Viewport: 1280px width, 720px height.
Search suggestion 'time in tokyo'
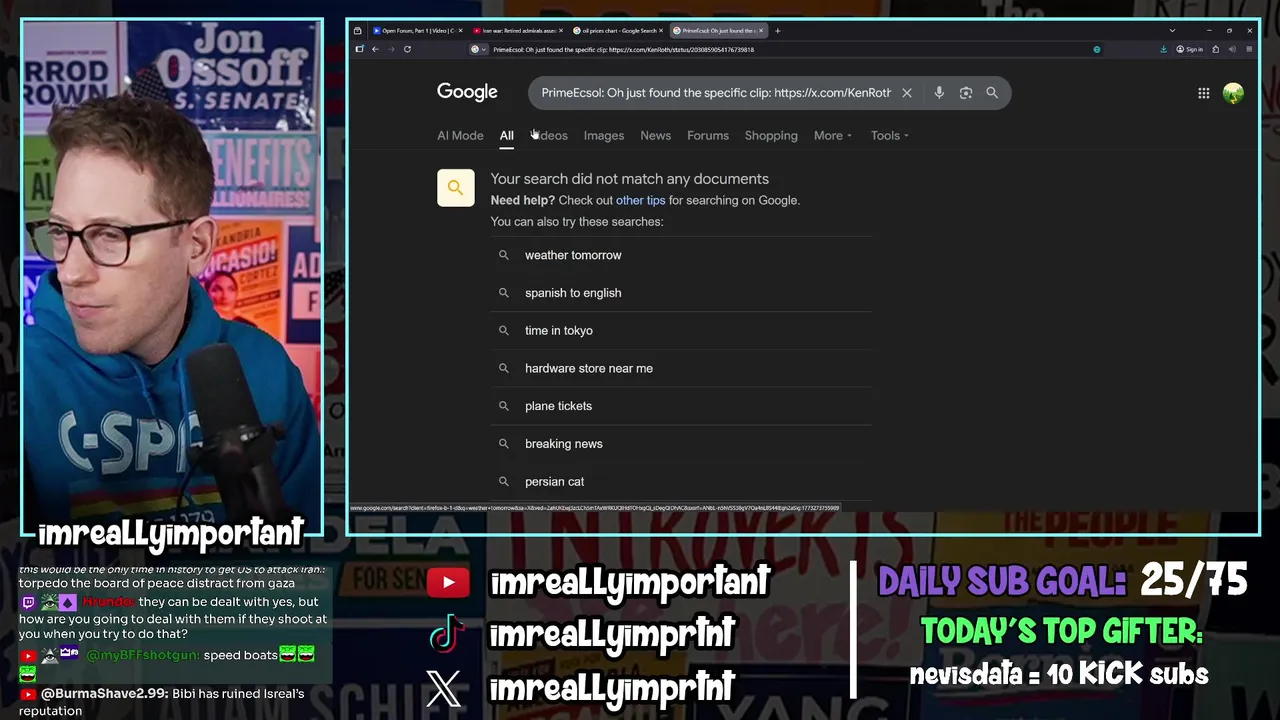pos(681,330)
